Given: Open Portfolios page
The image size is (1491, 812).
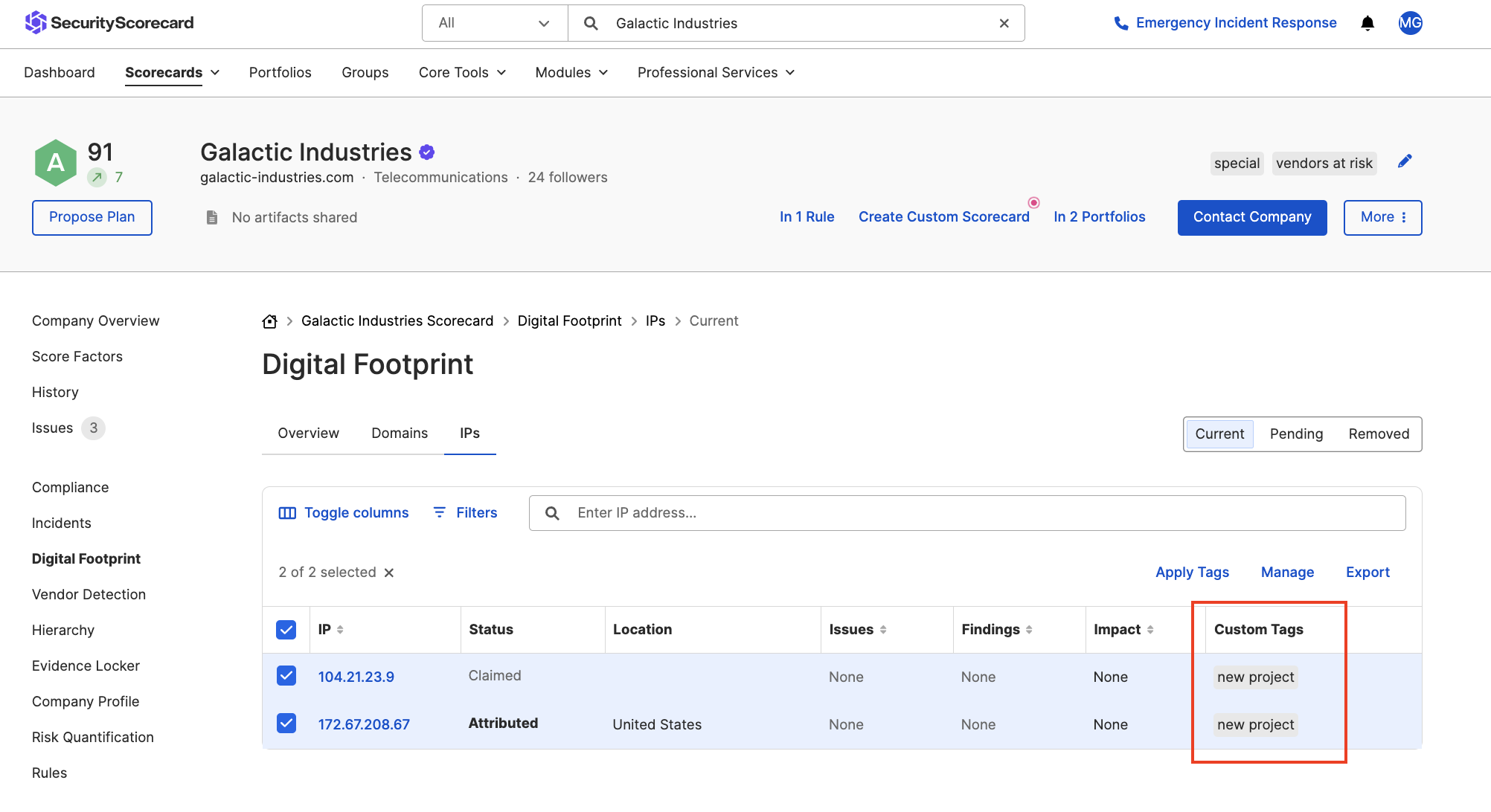Looking at the screenshot, I should click(280, 73).
